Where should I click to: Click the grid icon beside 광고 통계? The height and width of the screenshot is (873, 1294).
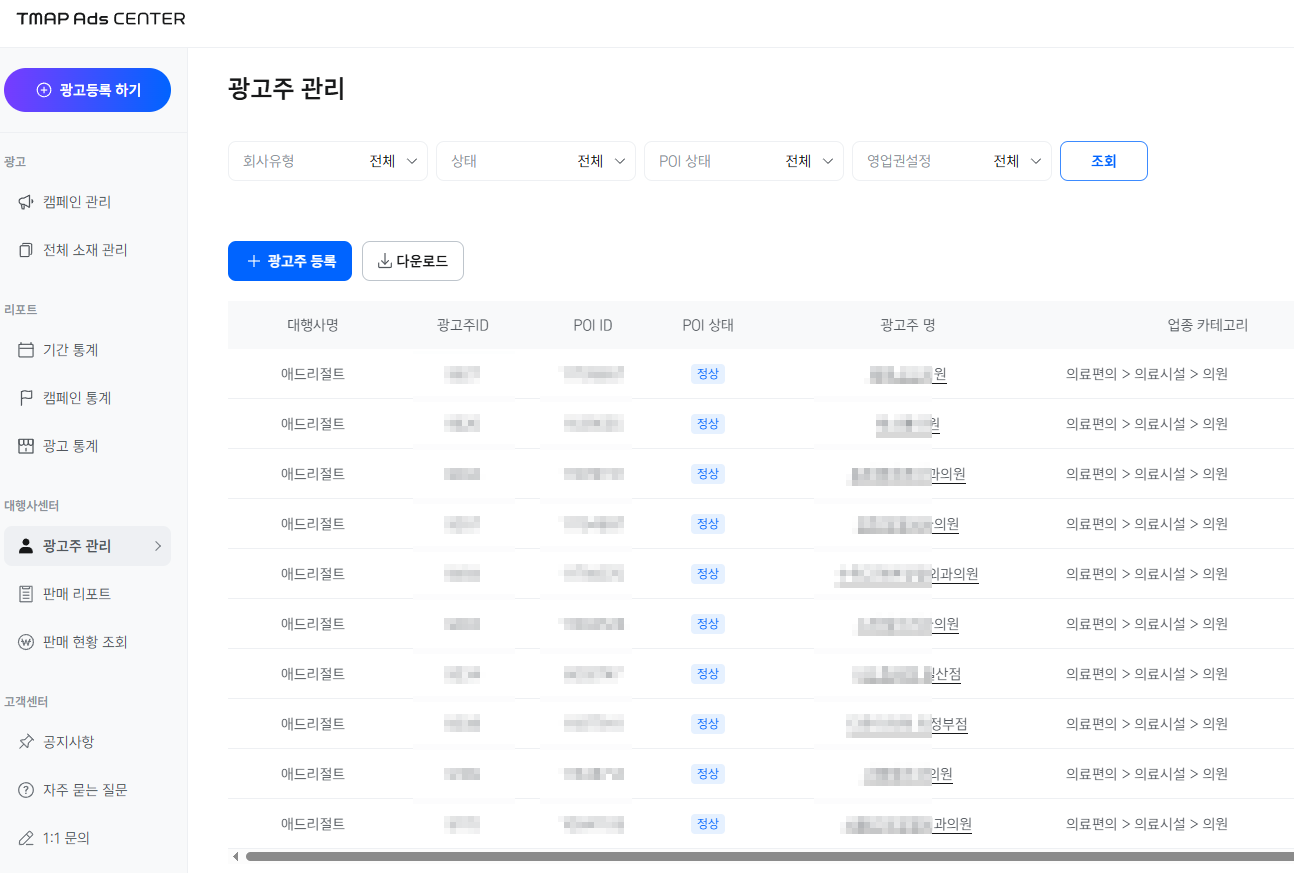tap(26, 446)
